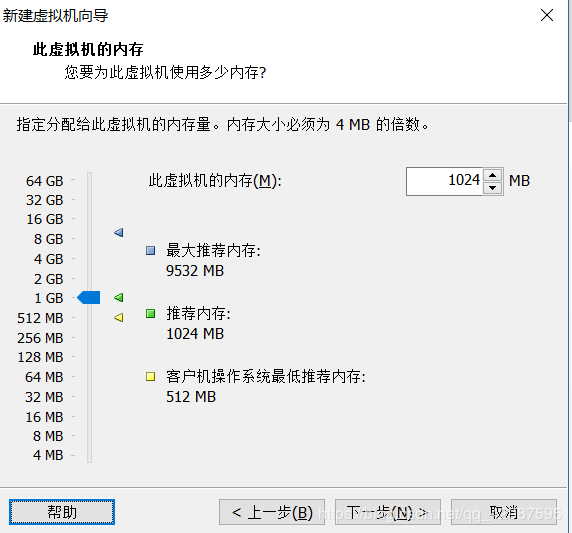Select the 8 MB slider label
This screenshot has height=533, width=572.
click(48, 436)
